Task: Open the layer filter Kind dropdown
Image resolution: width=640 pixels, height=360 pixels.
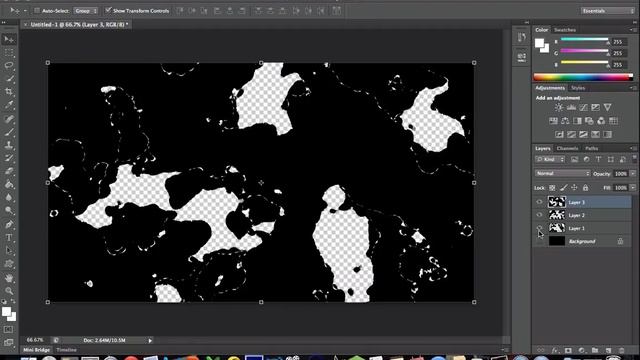Action: 550,159
